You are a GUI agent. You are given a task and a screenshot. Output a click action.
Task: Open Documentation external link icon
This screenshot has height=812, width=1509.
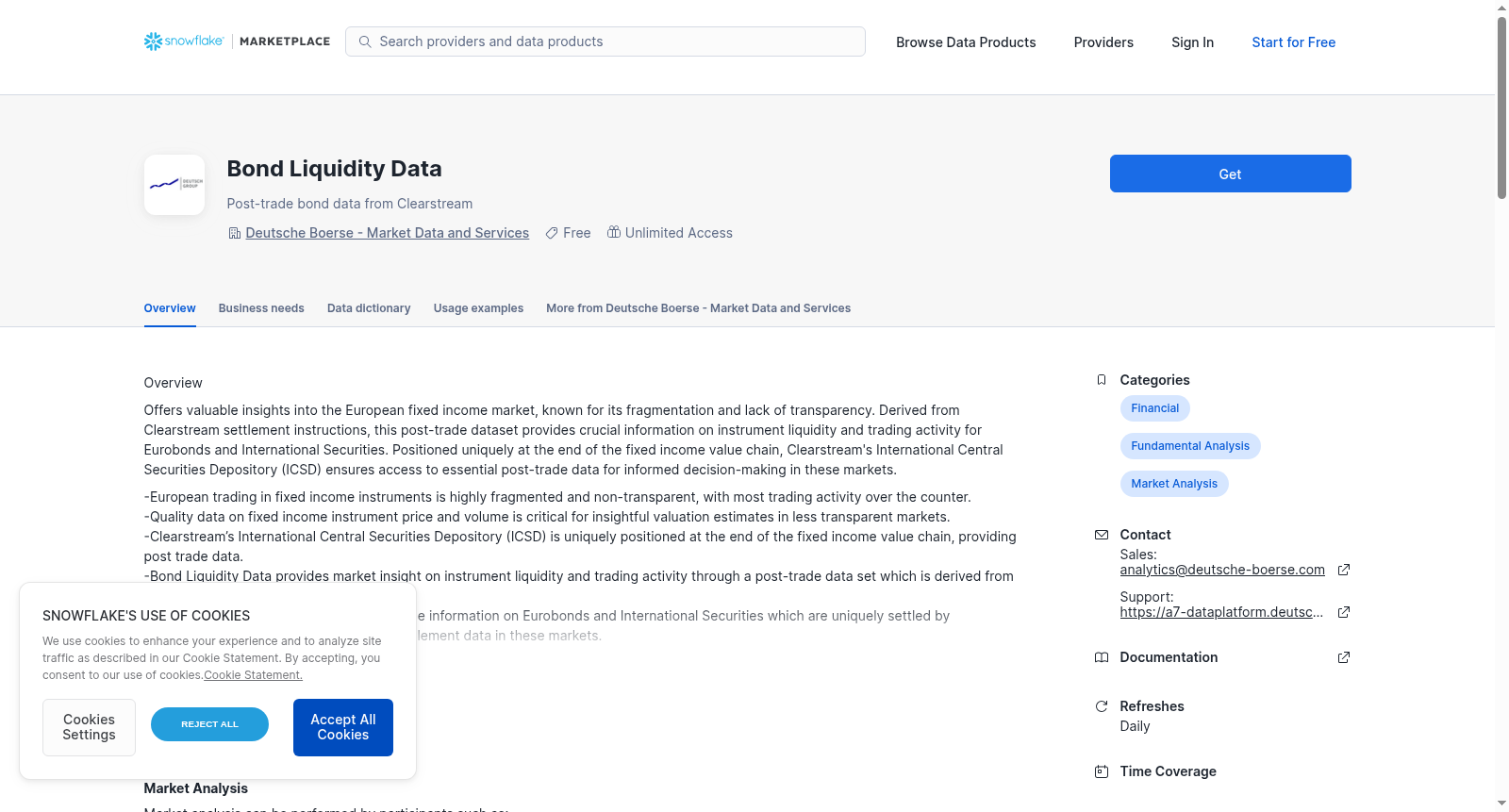tap(1344, 657)
